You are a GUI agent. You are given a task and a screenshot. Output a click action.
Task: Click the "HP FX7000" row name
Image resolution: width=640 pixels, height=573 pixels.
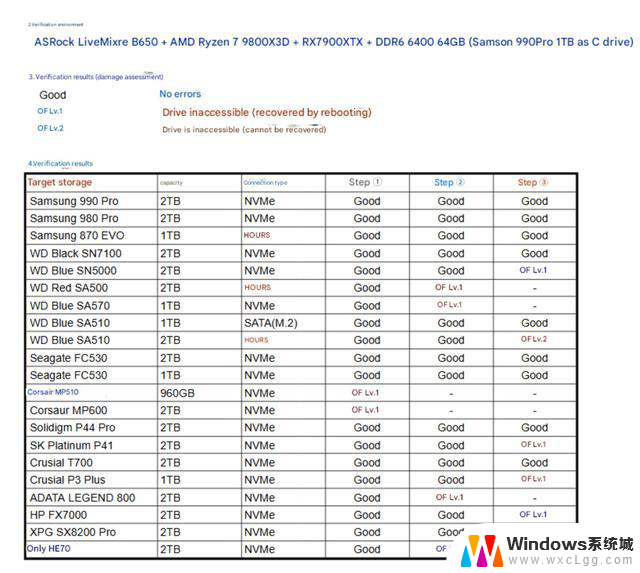pyautogui.click(x=58, y=515)
